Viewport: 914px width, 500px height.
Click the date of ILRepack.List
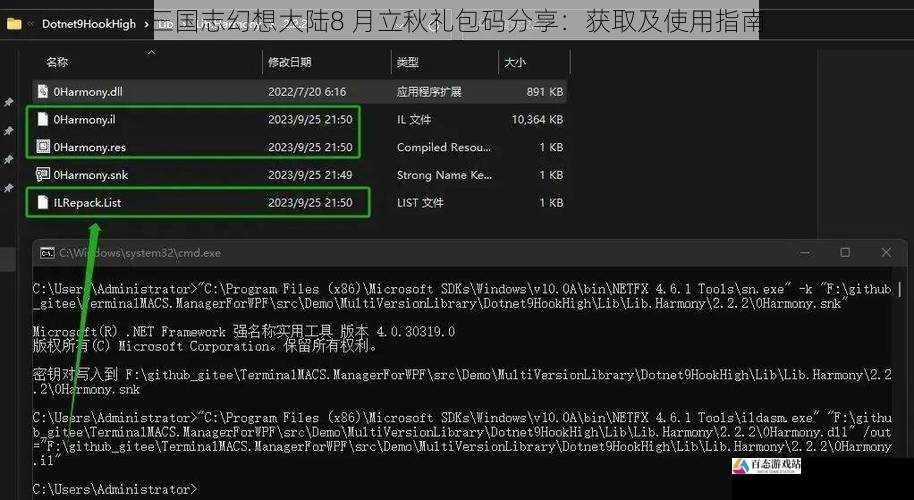(310, 202)
